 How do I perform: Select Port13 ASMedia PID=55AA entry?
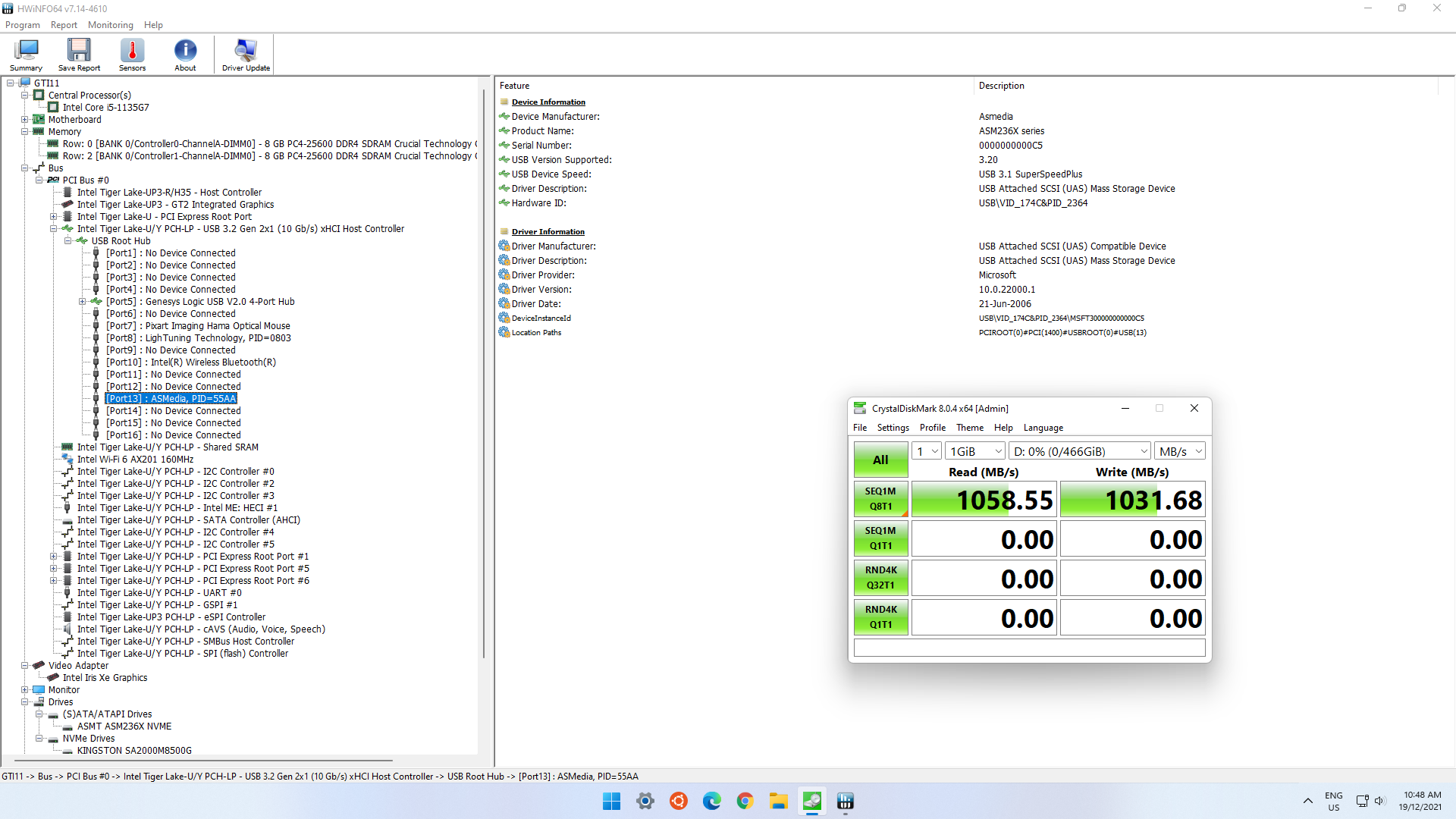click(171, 399)
